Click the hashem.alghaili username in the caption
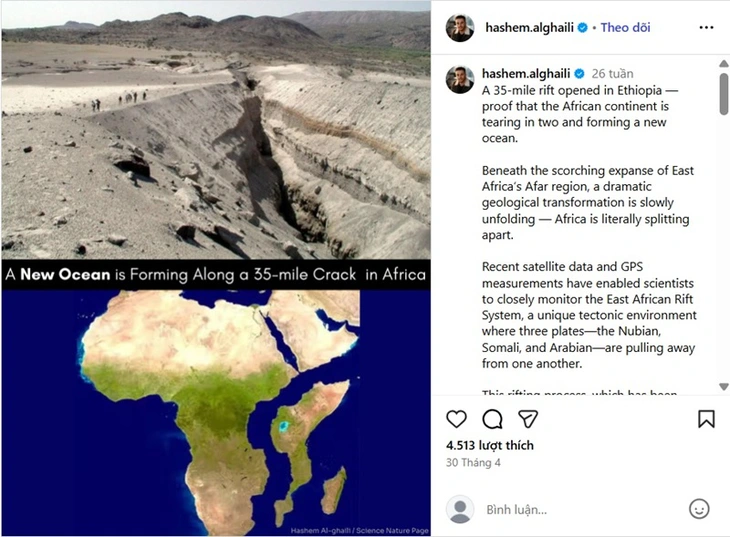 tap(526, 74)
